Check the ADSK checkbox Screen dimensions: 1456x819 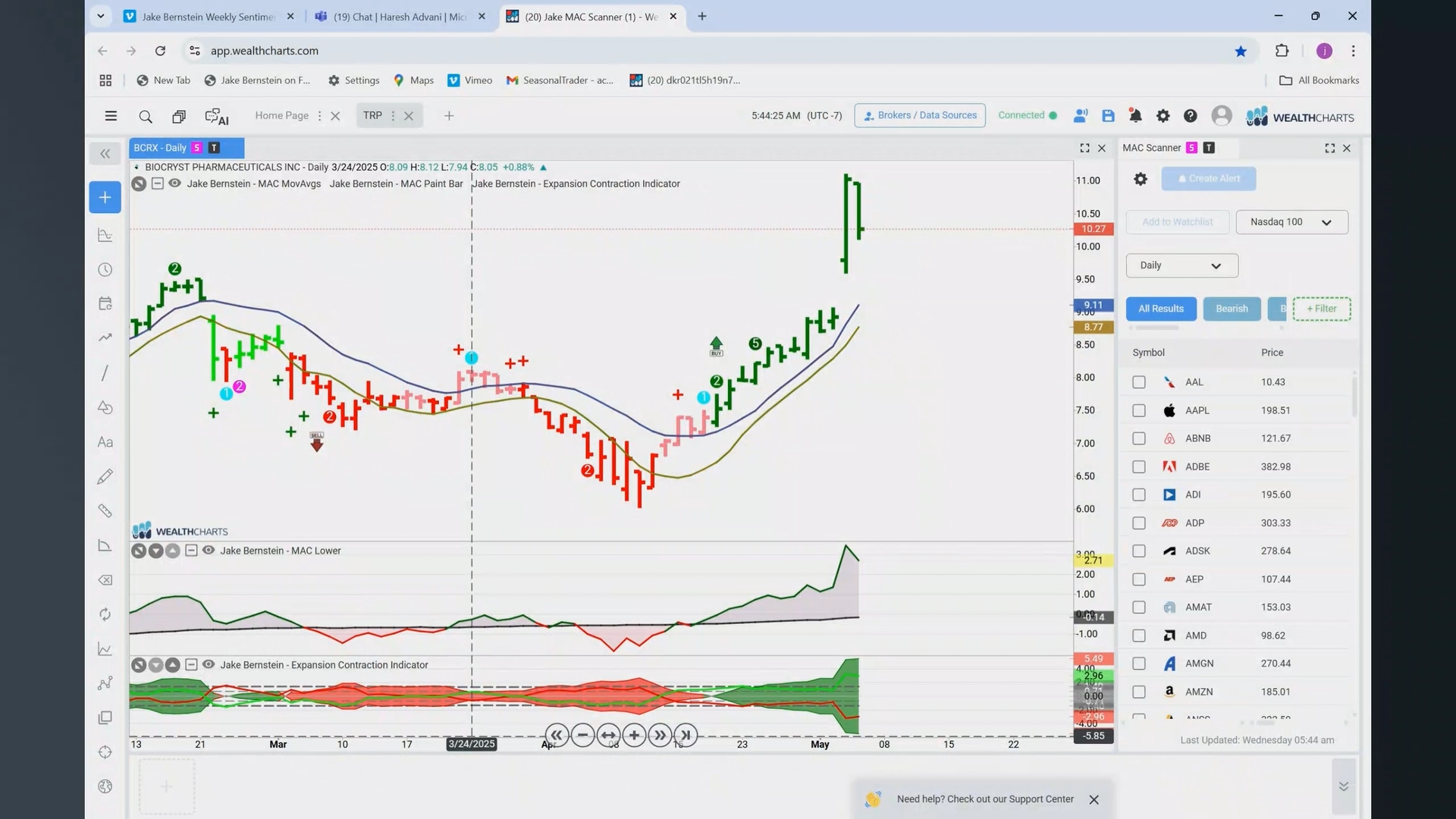pos(1138,551)
